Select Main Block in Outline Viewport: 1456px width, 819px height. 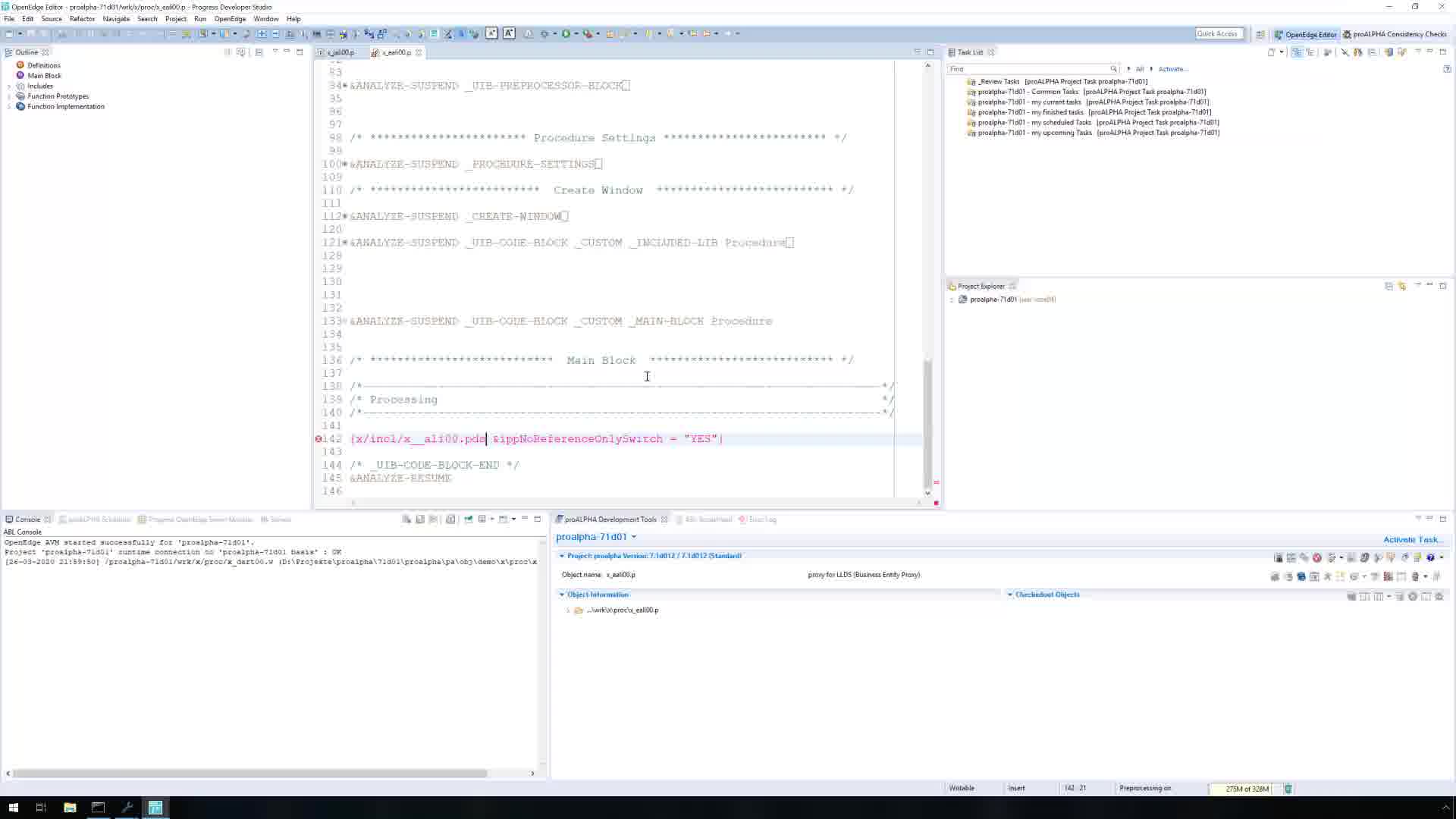pos(44,76)
